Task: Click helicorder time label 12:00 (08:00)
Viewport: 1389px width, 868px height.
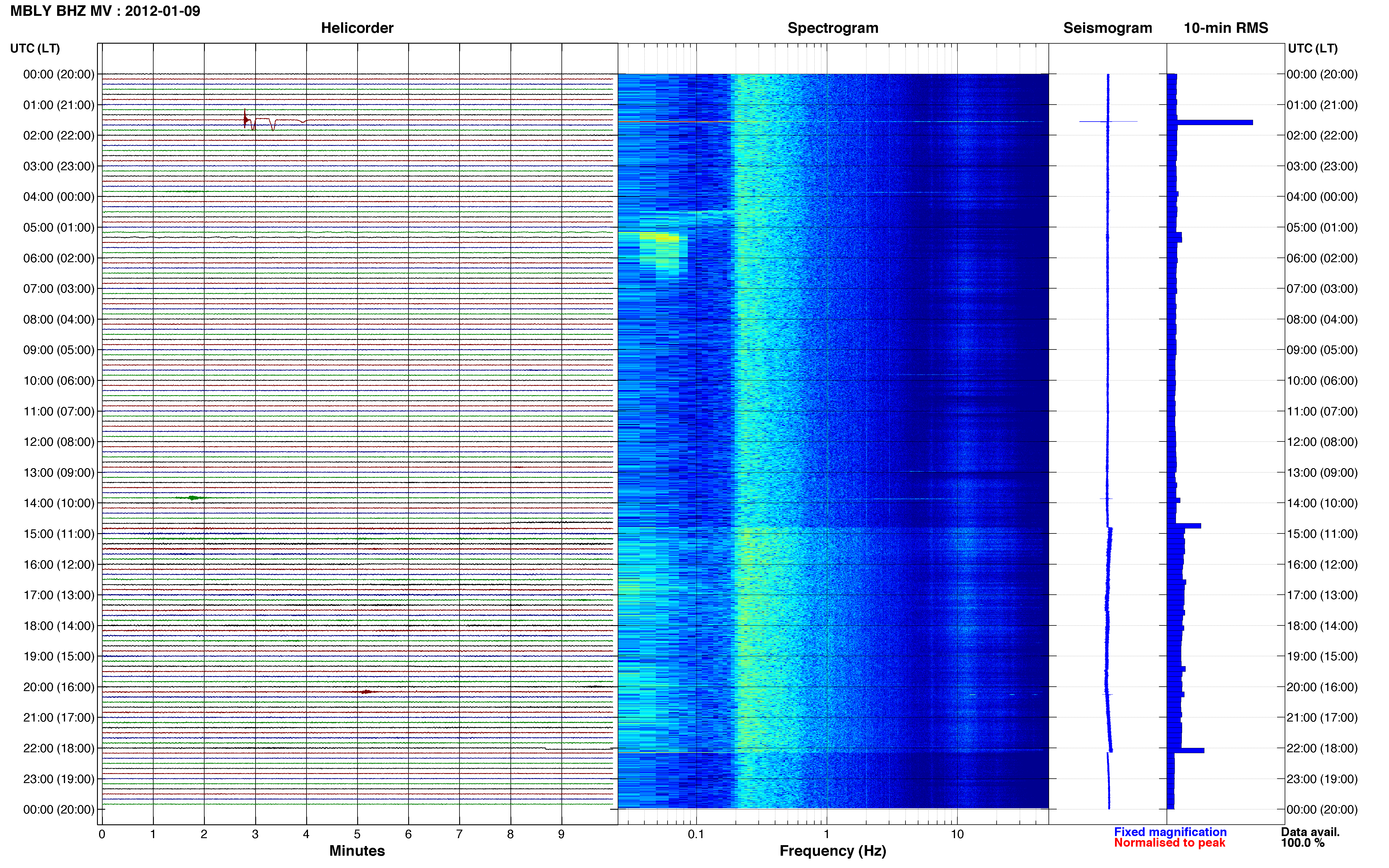Action: 59,442
